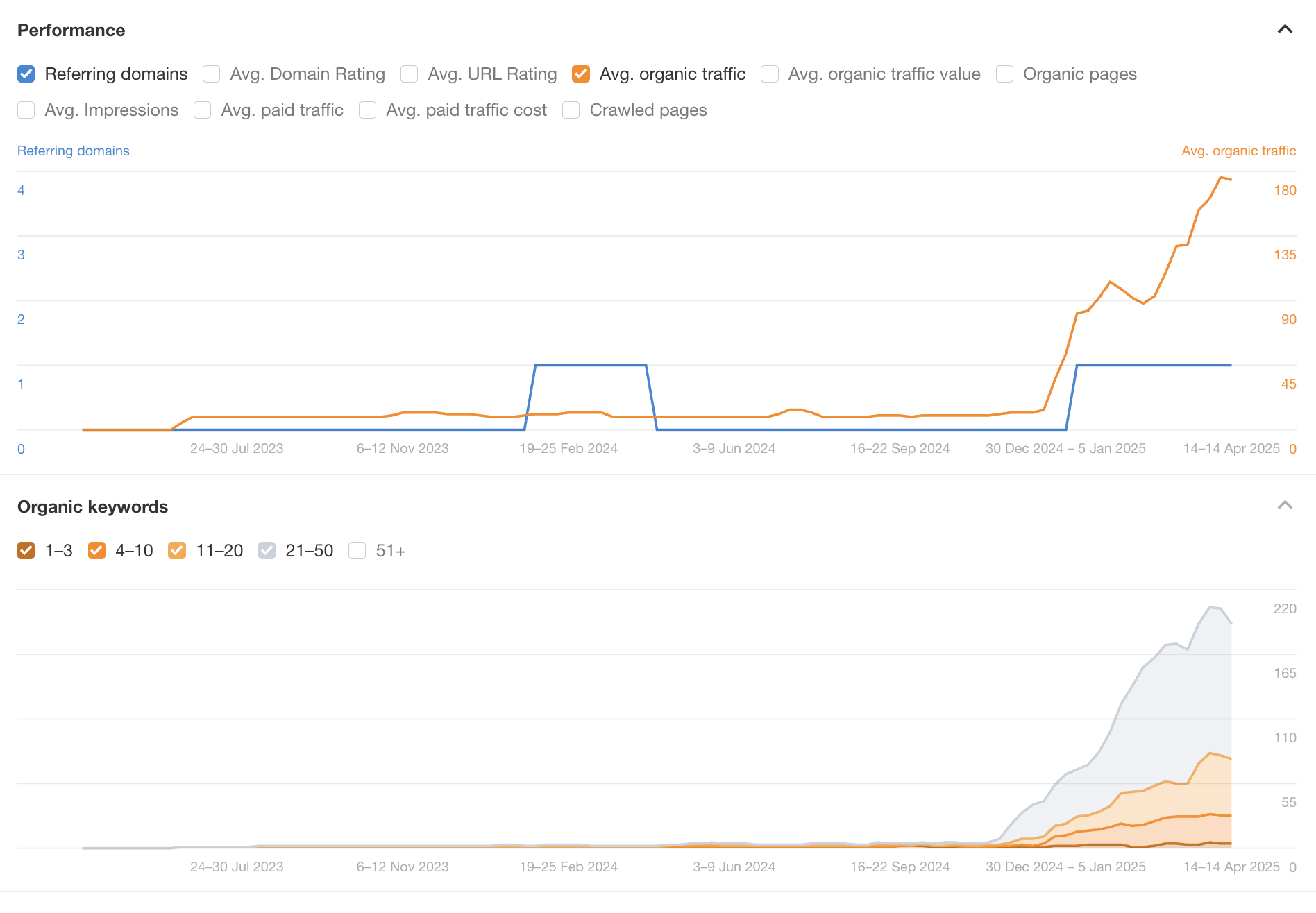This screenshot has width=1316, height=913.
Task: Disable the Avg. organic traffic checkbox
Action: (x=581, y=74)
